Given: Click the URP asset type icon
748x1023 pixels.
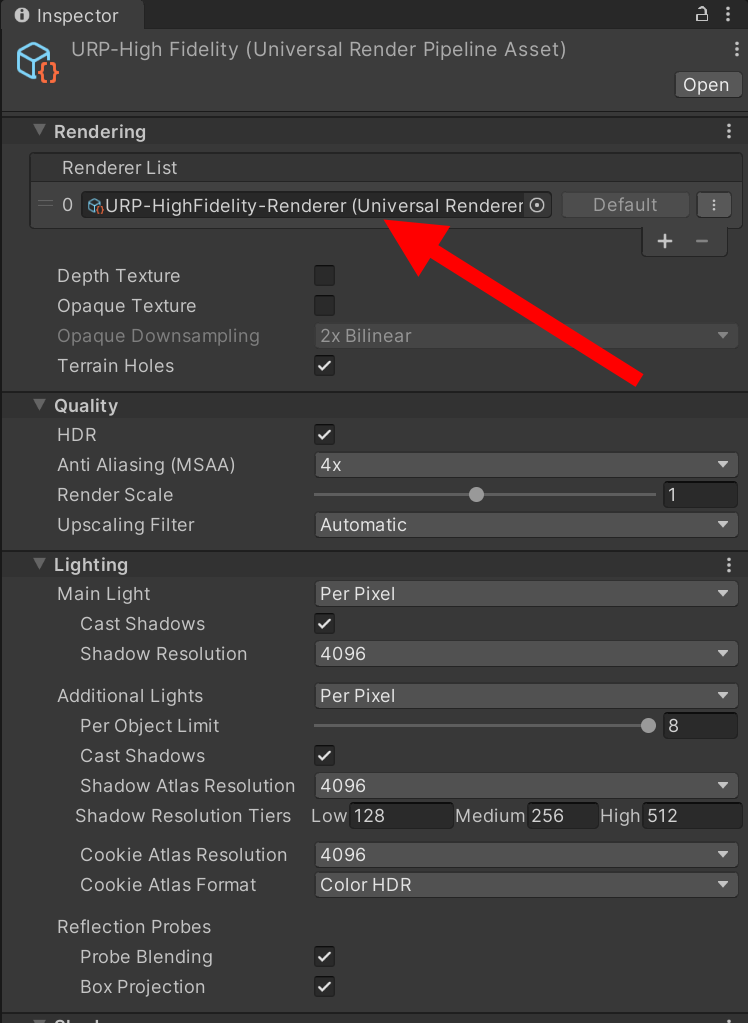Looking at the screenshot, I should coord(37,63).
